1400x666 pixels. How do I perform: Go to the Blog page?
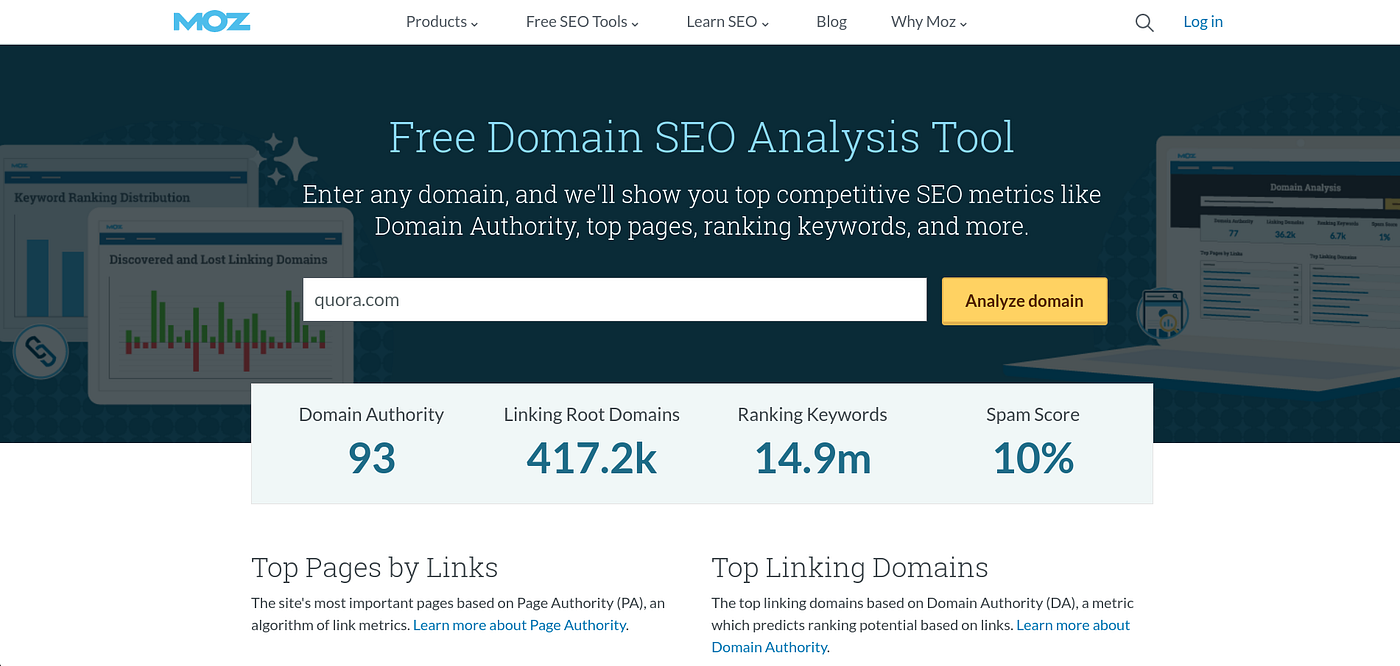click(x=831, y=22)
